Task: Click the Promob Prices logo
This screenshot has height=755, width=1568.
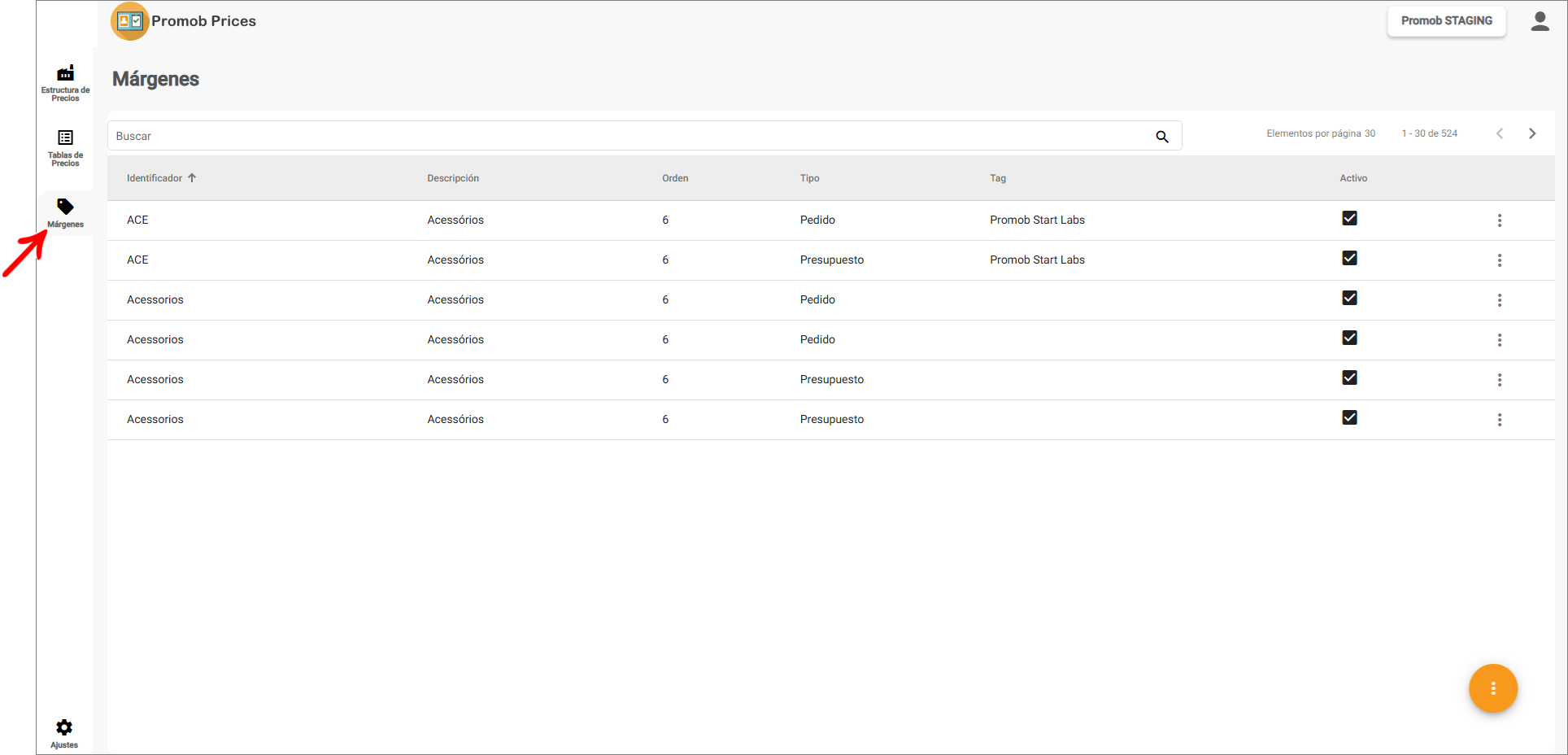Action: 129,21
